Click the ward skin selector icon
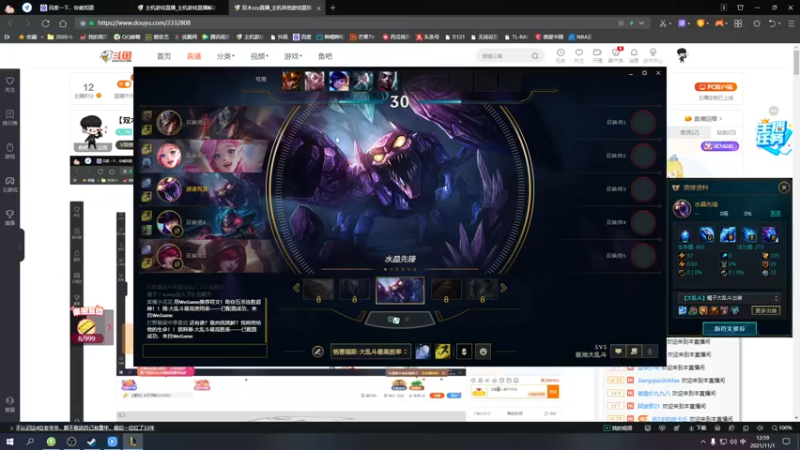 pyautogui.click(x=464, y=351)
